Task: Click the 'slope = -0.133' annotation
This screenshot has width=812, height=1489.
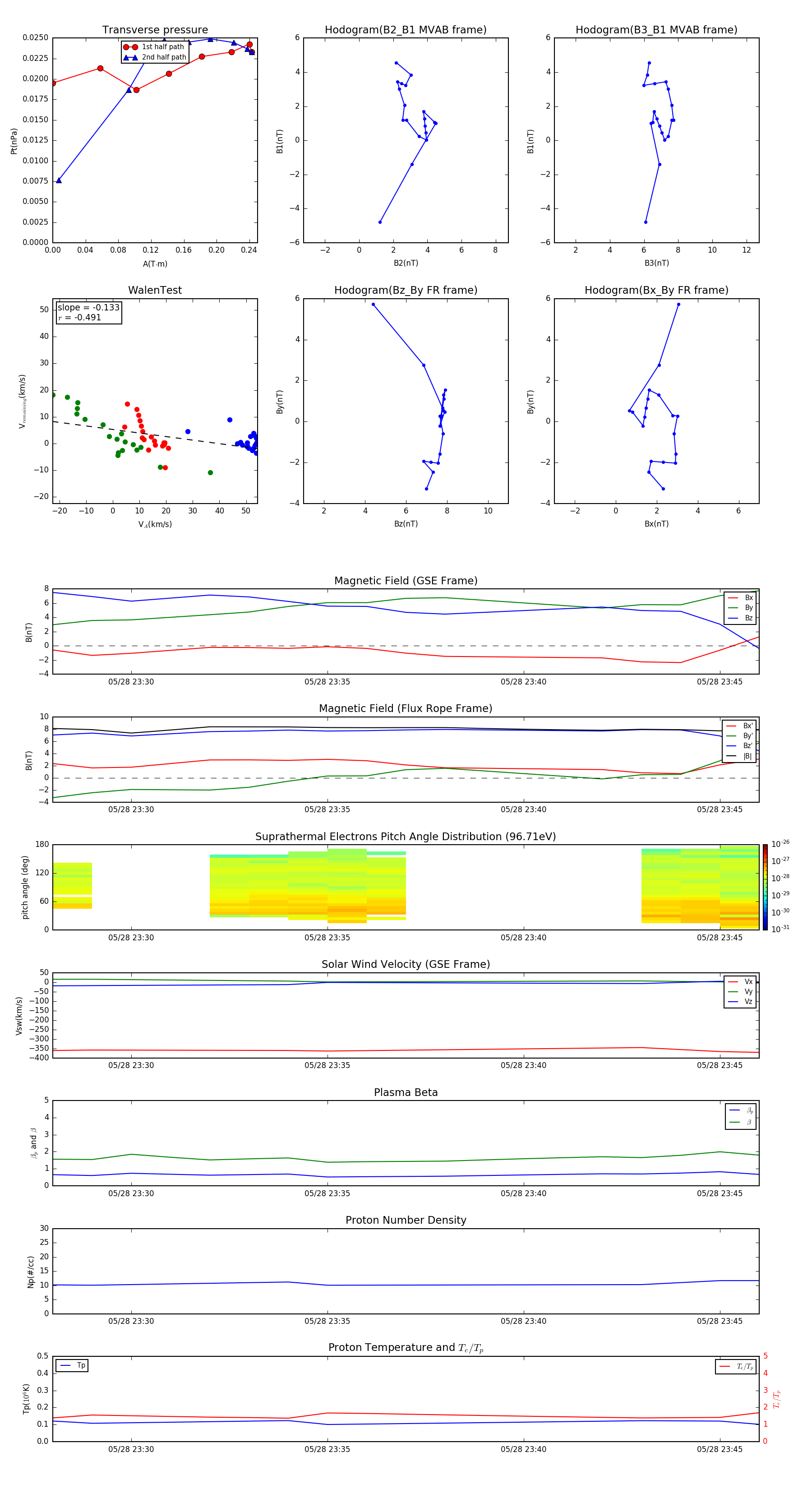Action: click(88, 308)
